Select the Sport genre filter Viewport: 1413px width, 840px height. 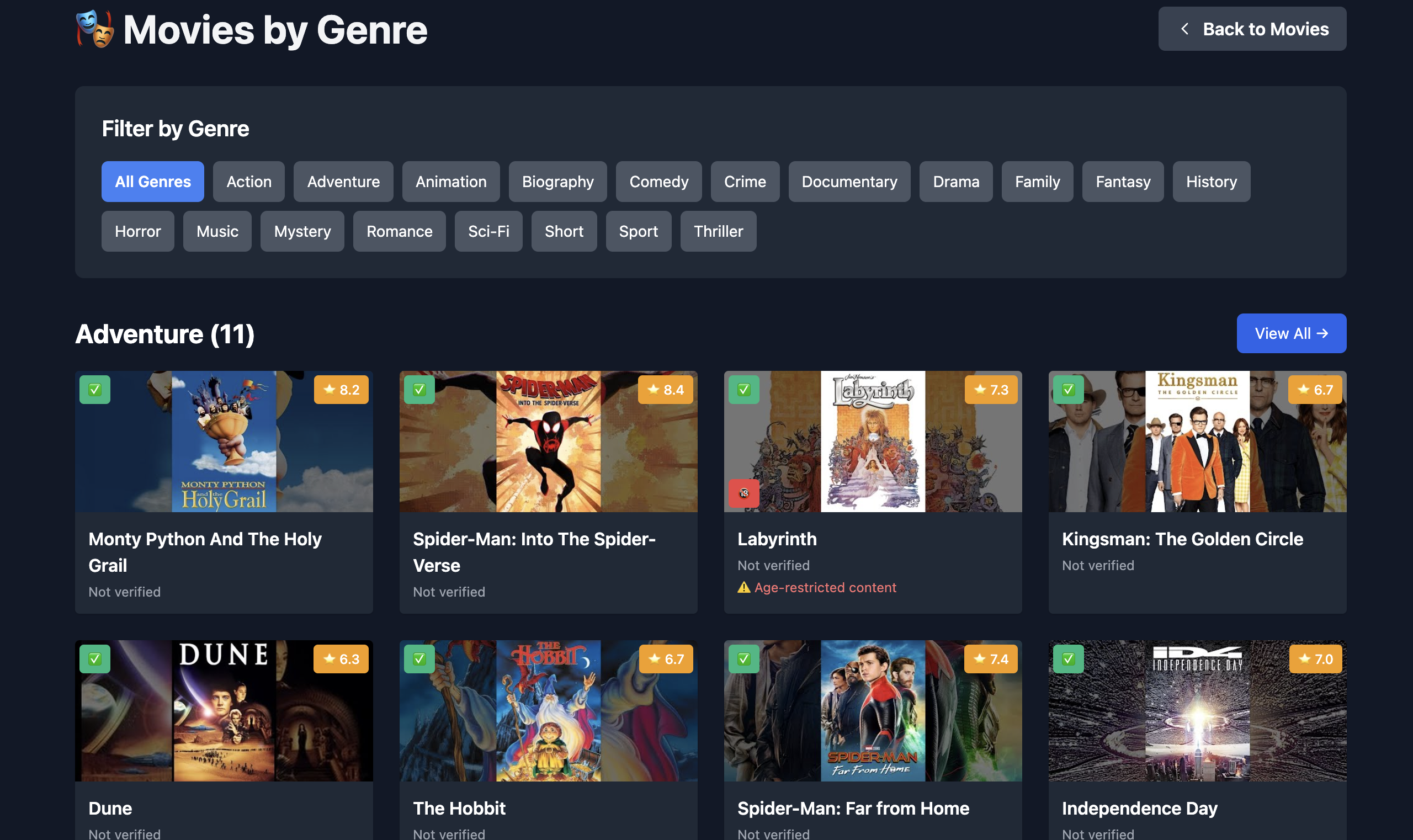[x=639, y=231]
